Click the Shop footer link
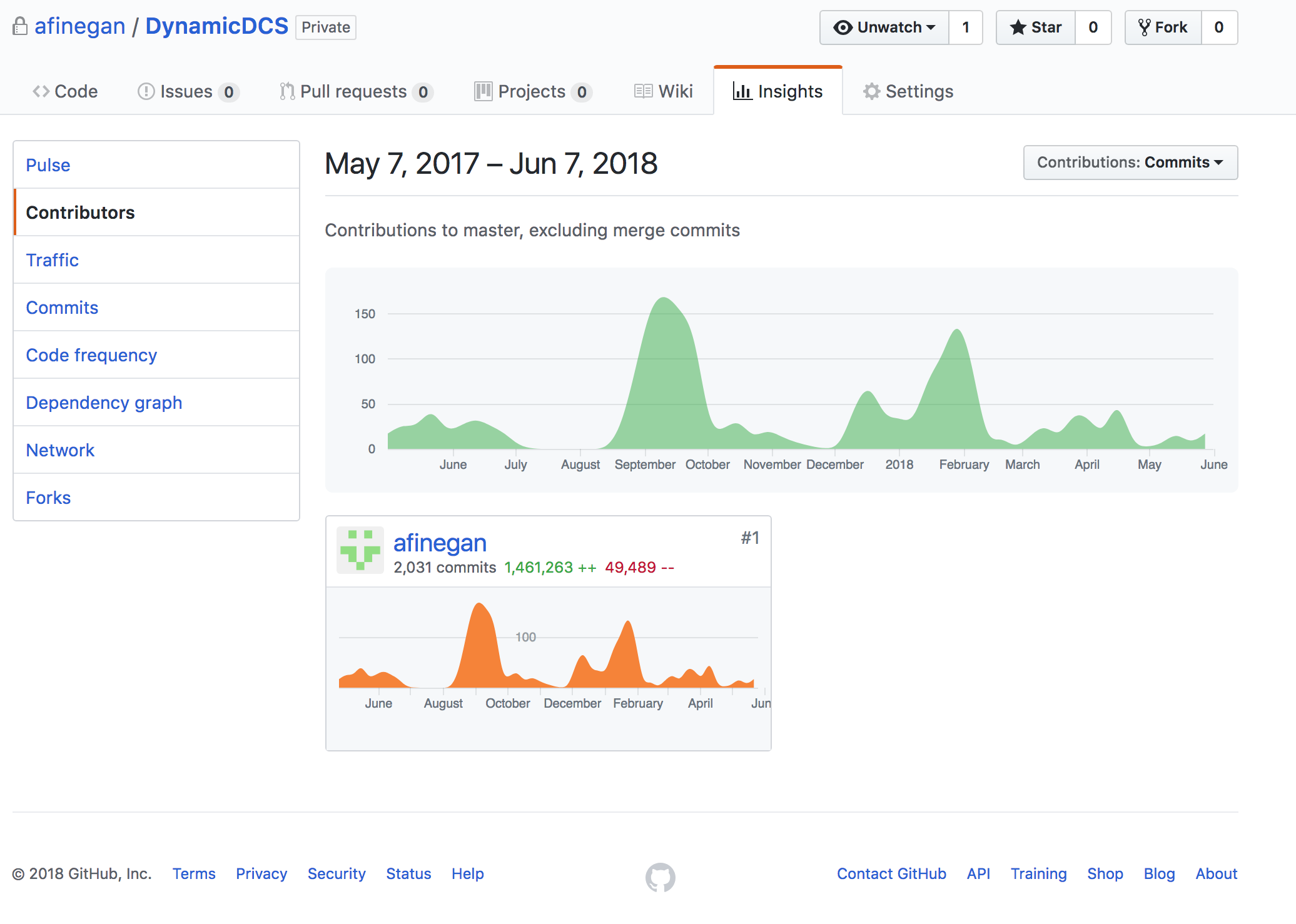 point(1105,873)
